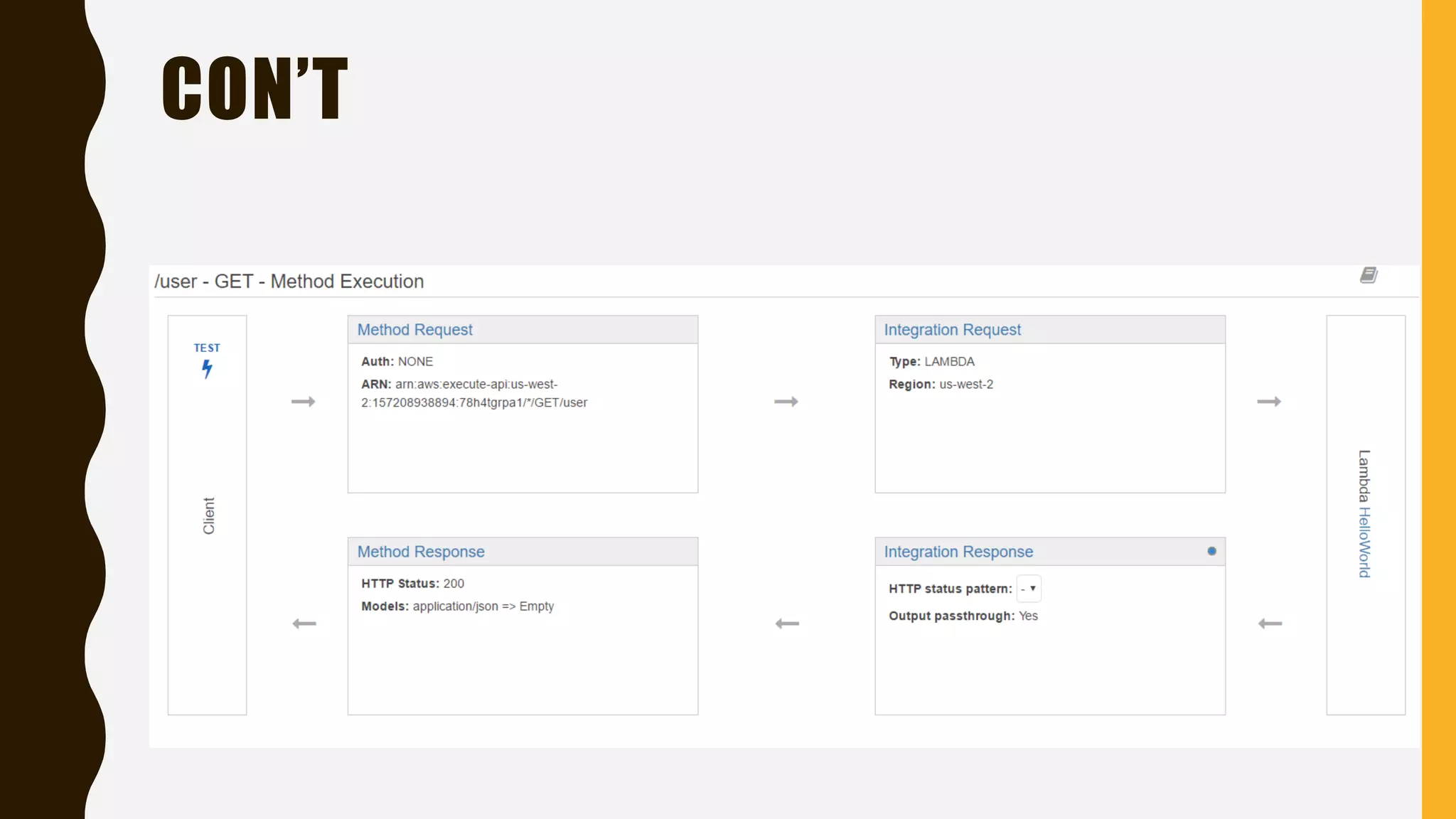Click the Client panel box
Image resolution: width=1456 pixels, height=819 pixels.
point(208,515)
